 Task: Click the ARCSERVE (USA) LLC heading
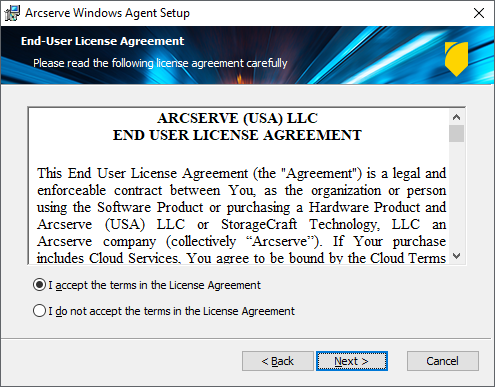(x=237, y=118)
